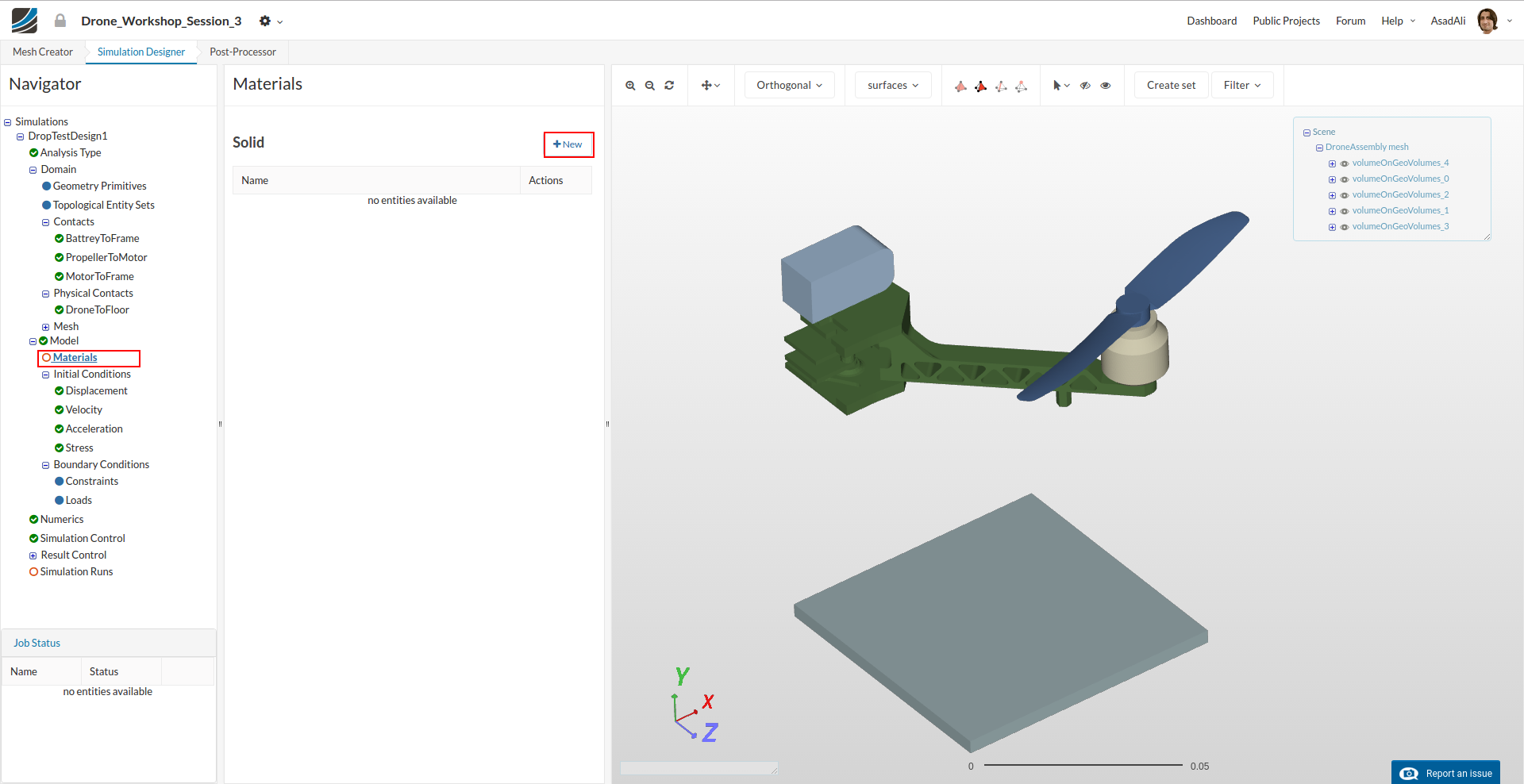
Task: Switch to the Post-Processor tab
Action: [243, 52]
